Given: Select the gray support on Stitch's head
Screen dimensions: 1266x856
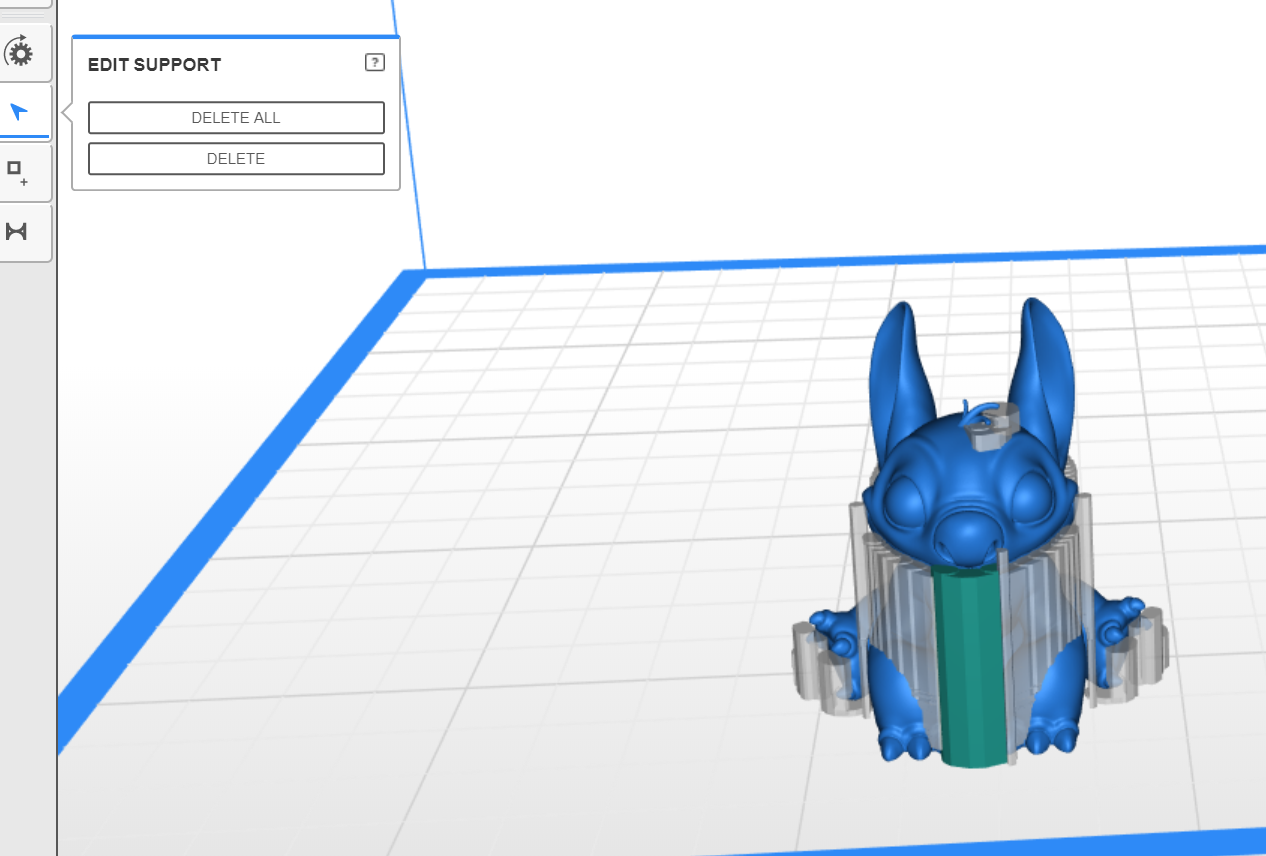Looking at the screenshot, I should (993, 429).
